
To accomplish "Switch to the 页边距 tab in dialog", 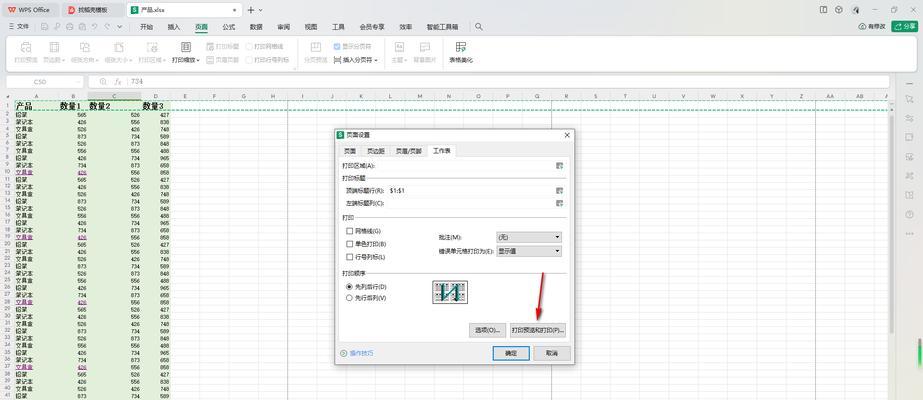I will pos(375,151).
